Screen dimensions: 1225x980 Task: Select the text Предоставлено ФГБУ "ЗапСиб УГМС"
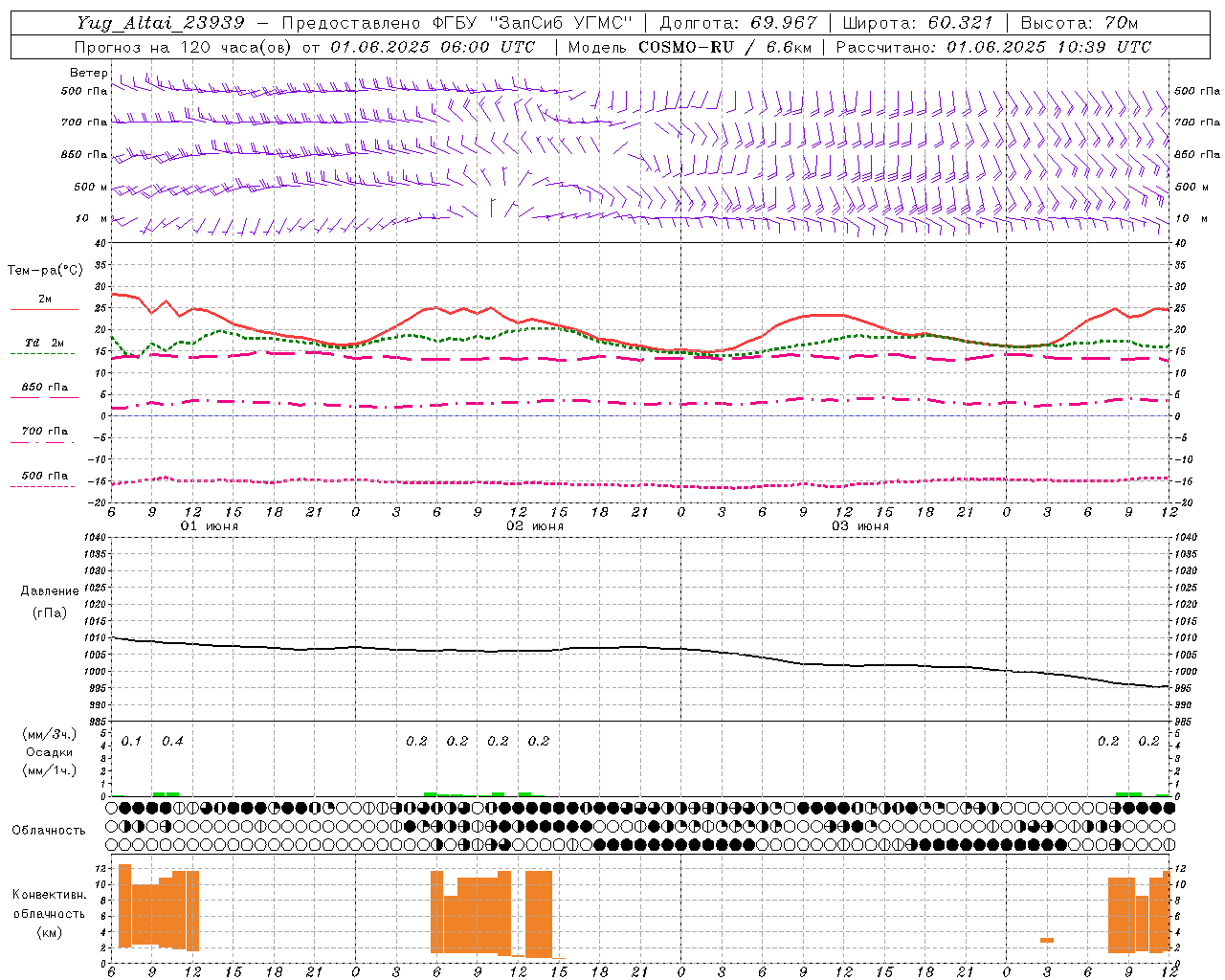click(457, 23)
